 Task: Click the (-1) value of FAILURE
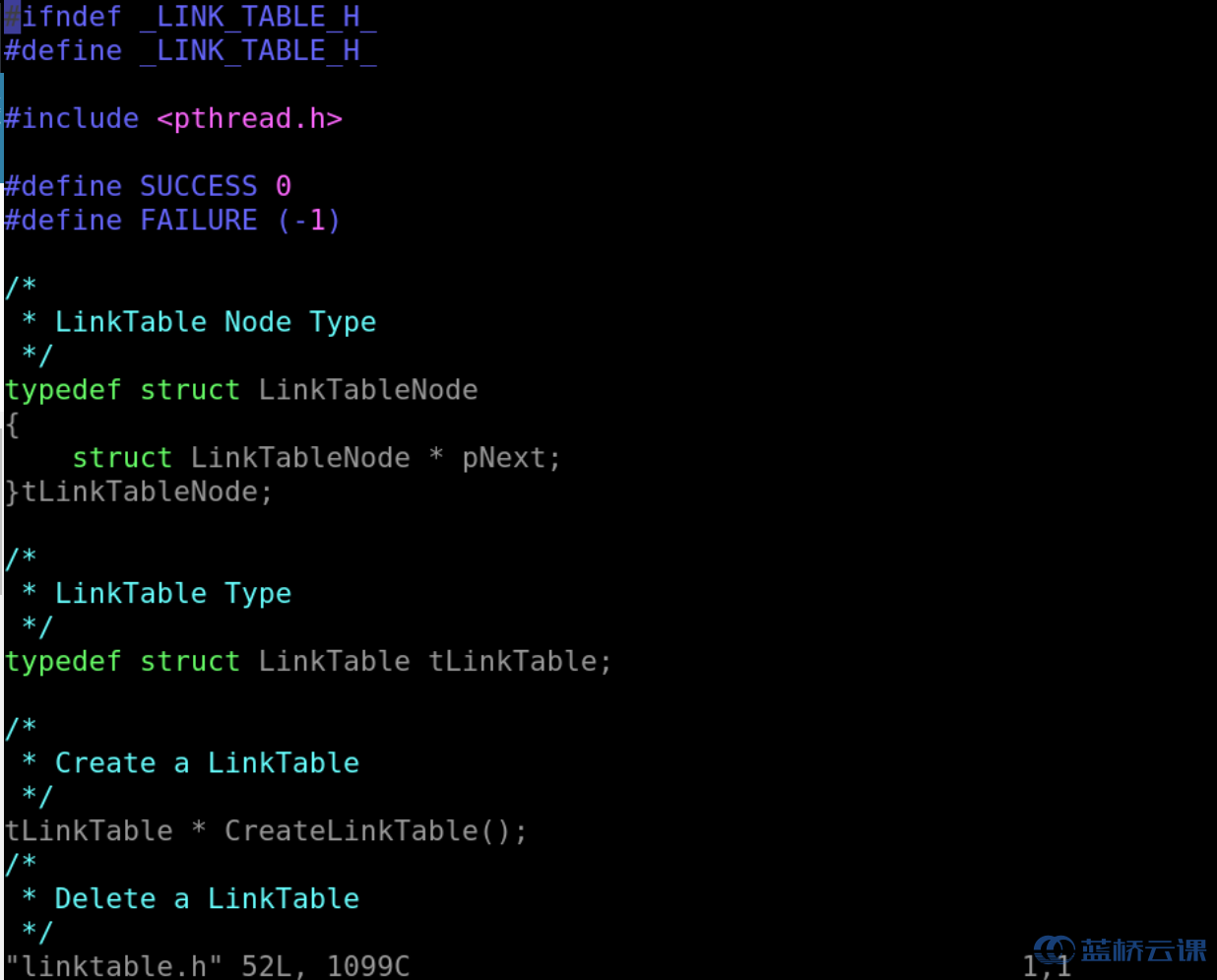point(309,221)
